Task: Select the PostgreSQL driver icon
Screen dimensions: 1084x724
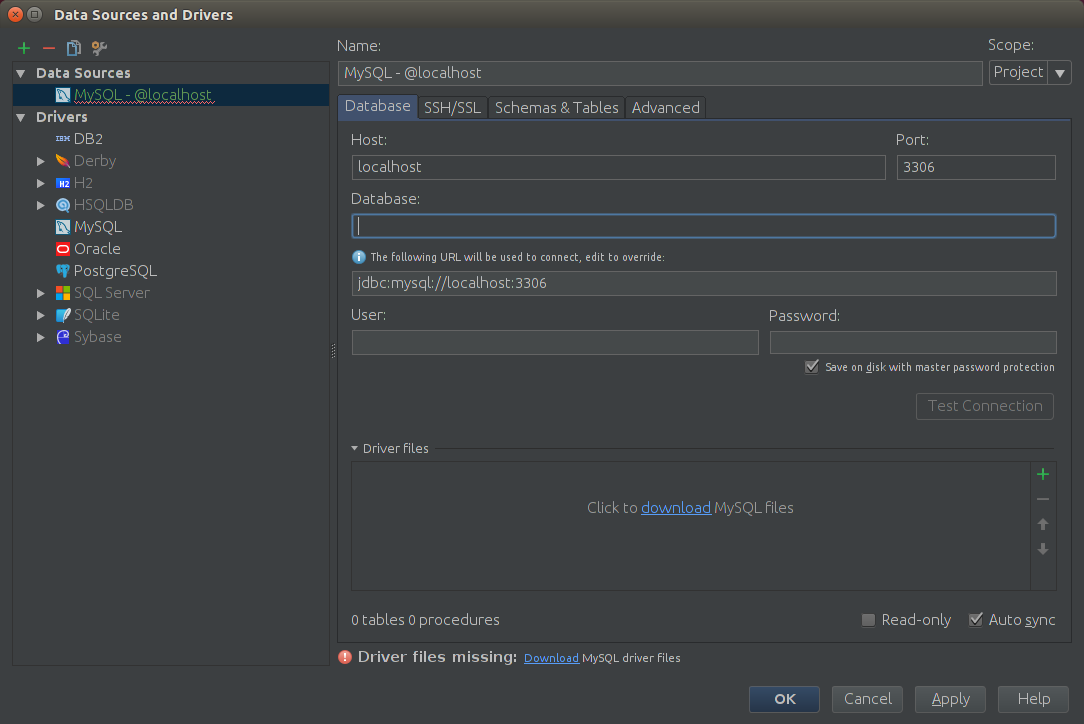Action: (x=63, y=271)
